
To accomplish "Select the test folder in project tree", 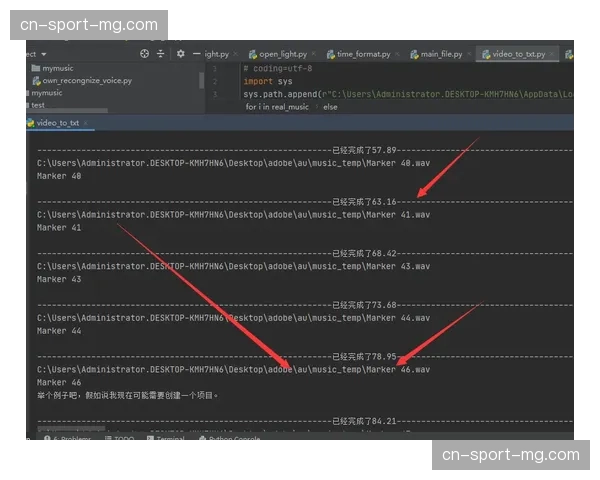I will click(38, 104).
